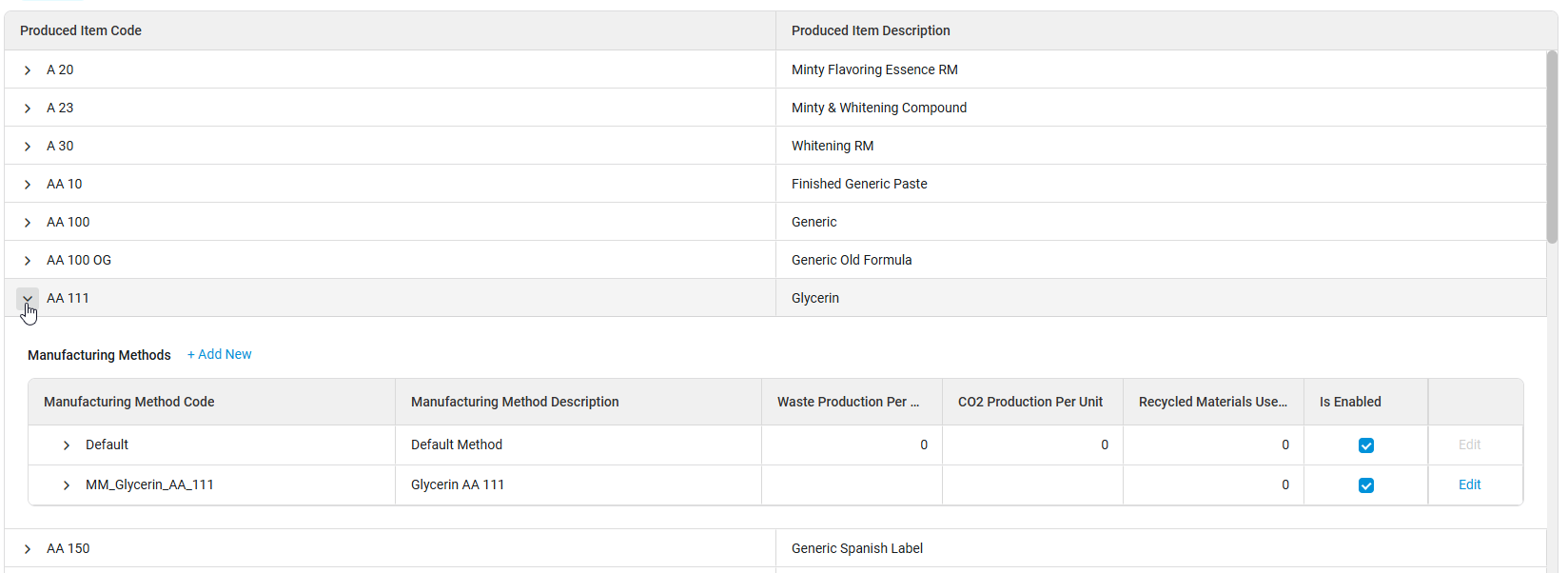
Task: Expand the A 20 row chevron
Action: click(x=28, y=70)
